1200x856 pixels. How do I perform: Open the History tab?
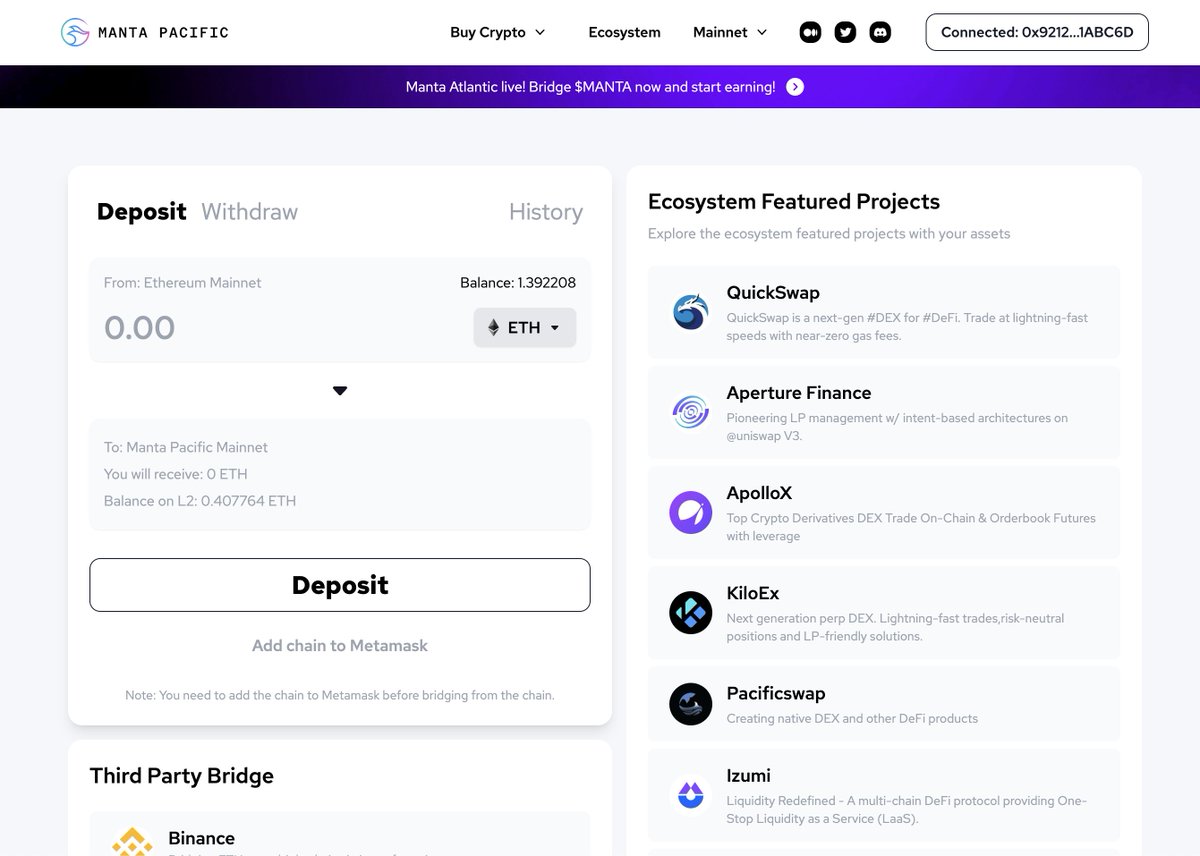click(545, 212)
